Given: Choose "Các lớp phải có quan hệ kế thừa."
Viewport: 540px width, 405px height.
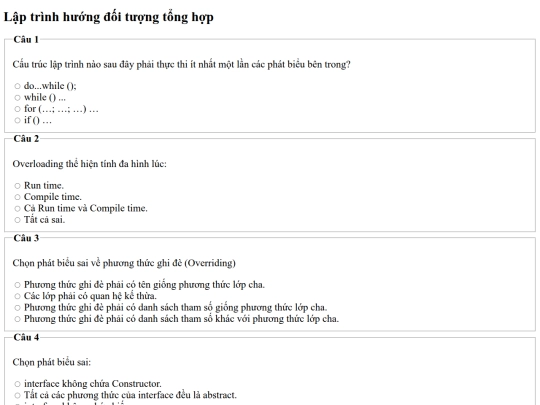Looking at the screenshot, I should pyautogui.click(x=18, y=296).
